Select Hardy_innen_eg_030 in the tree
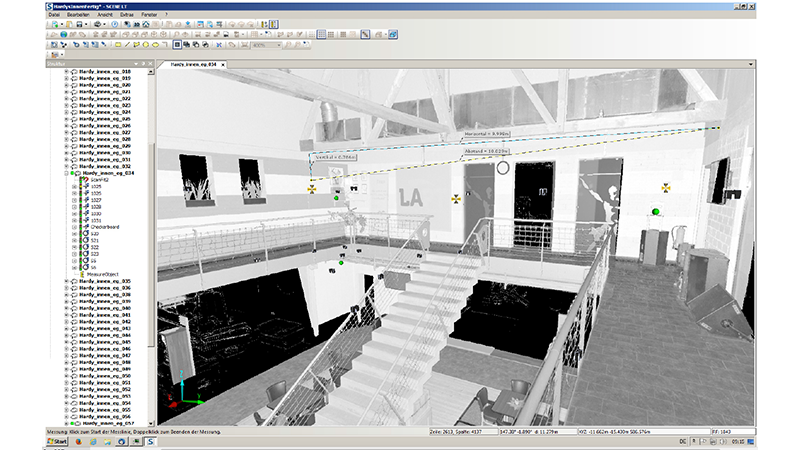800x450 pixels. 105,153
